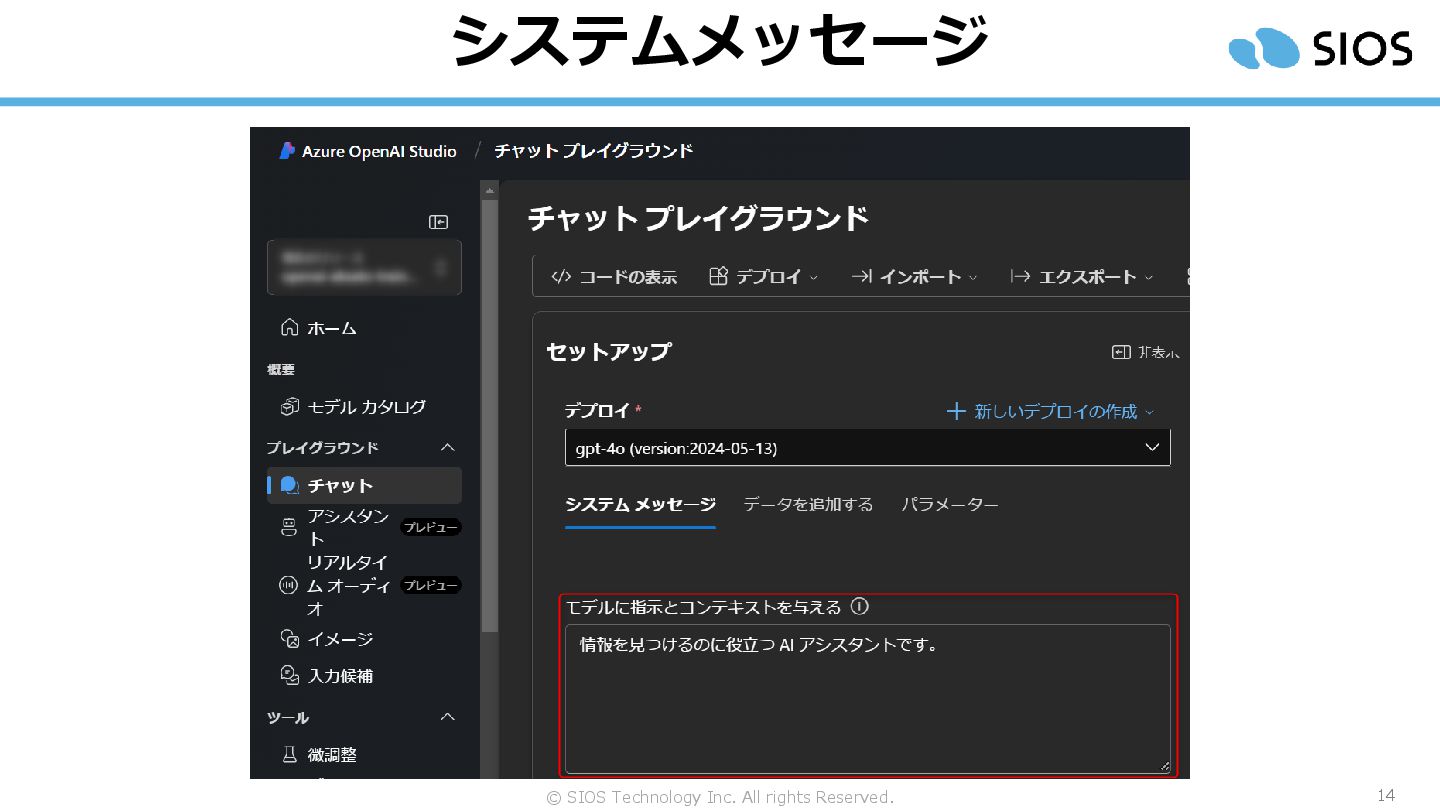Click the イメージ picture icon

pyautogui.click(x=289, y=638)
